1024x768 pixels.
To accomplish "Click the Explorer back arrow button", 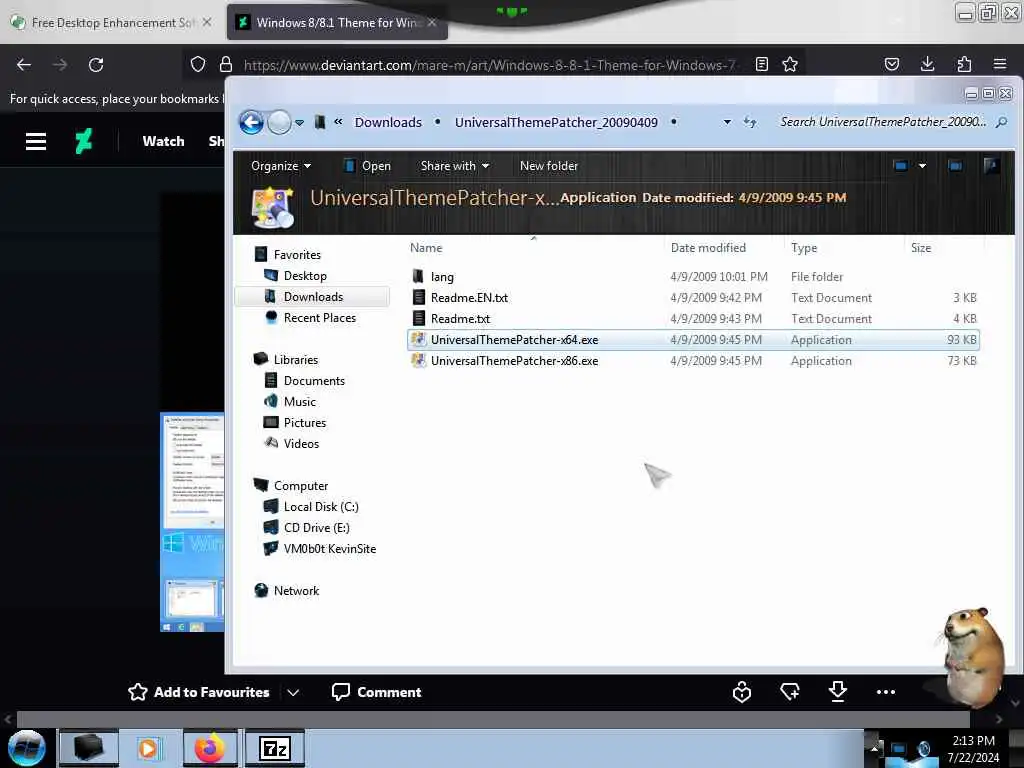I will [251, 122].
